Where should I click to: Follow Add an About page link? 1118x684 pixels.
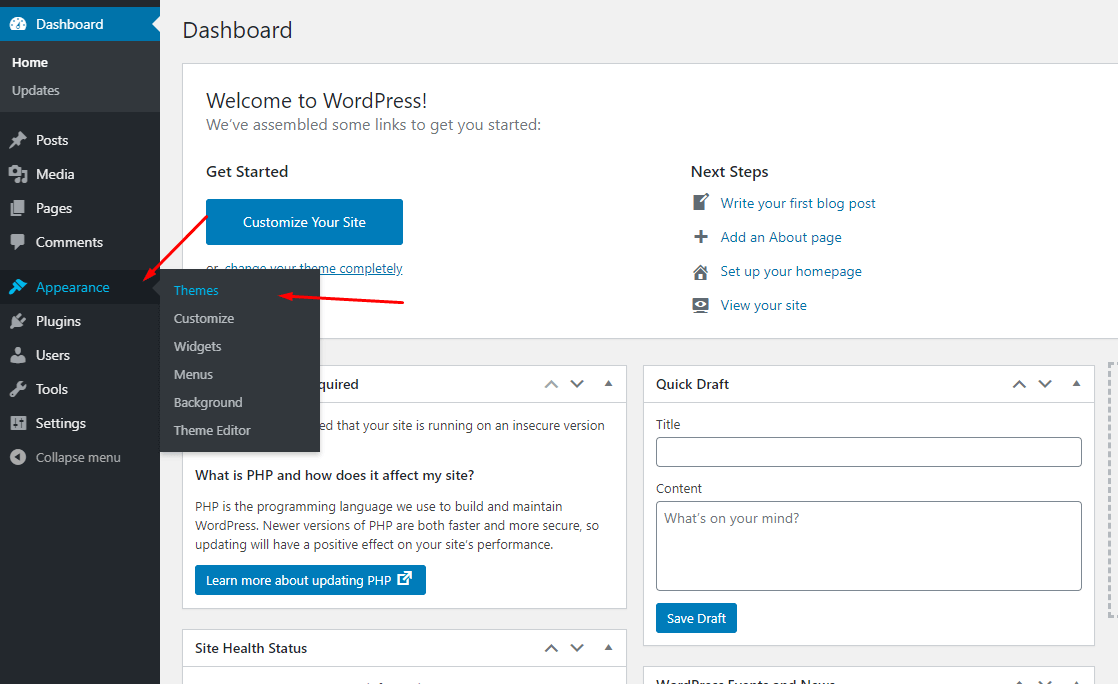[x=781, y=238]
